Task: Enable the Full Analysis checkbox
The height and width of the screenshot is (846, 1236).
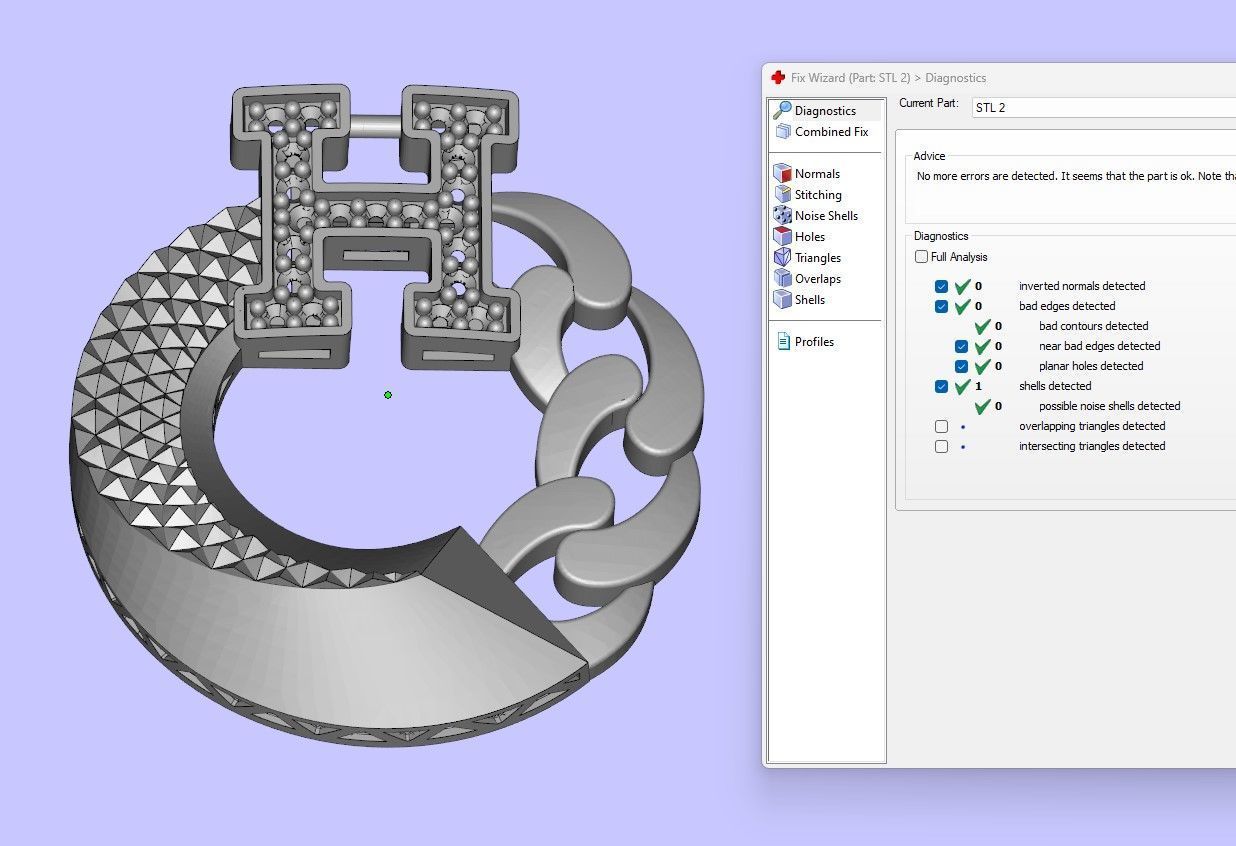Action: point(921,257)
